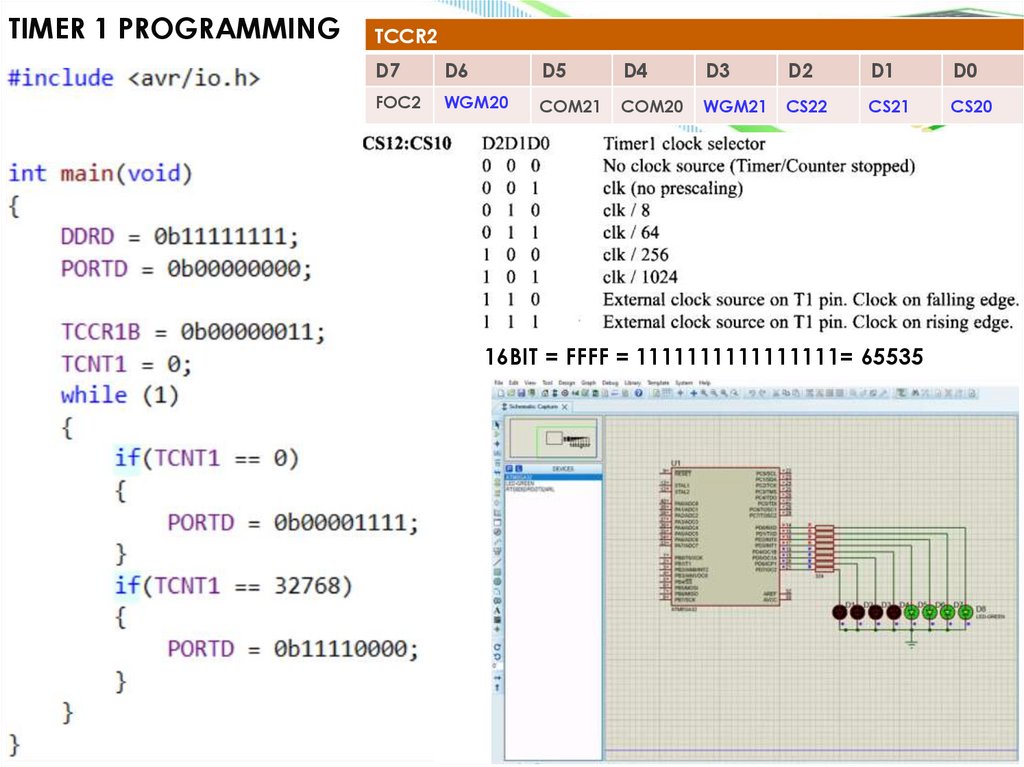
Task: Click the rotate clockwise icon
Action: [498, 647]
